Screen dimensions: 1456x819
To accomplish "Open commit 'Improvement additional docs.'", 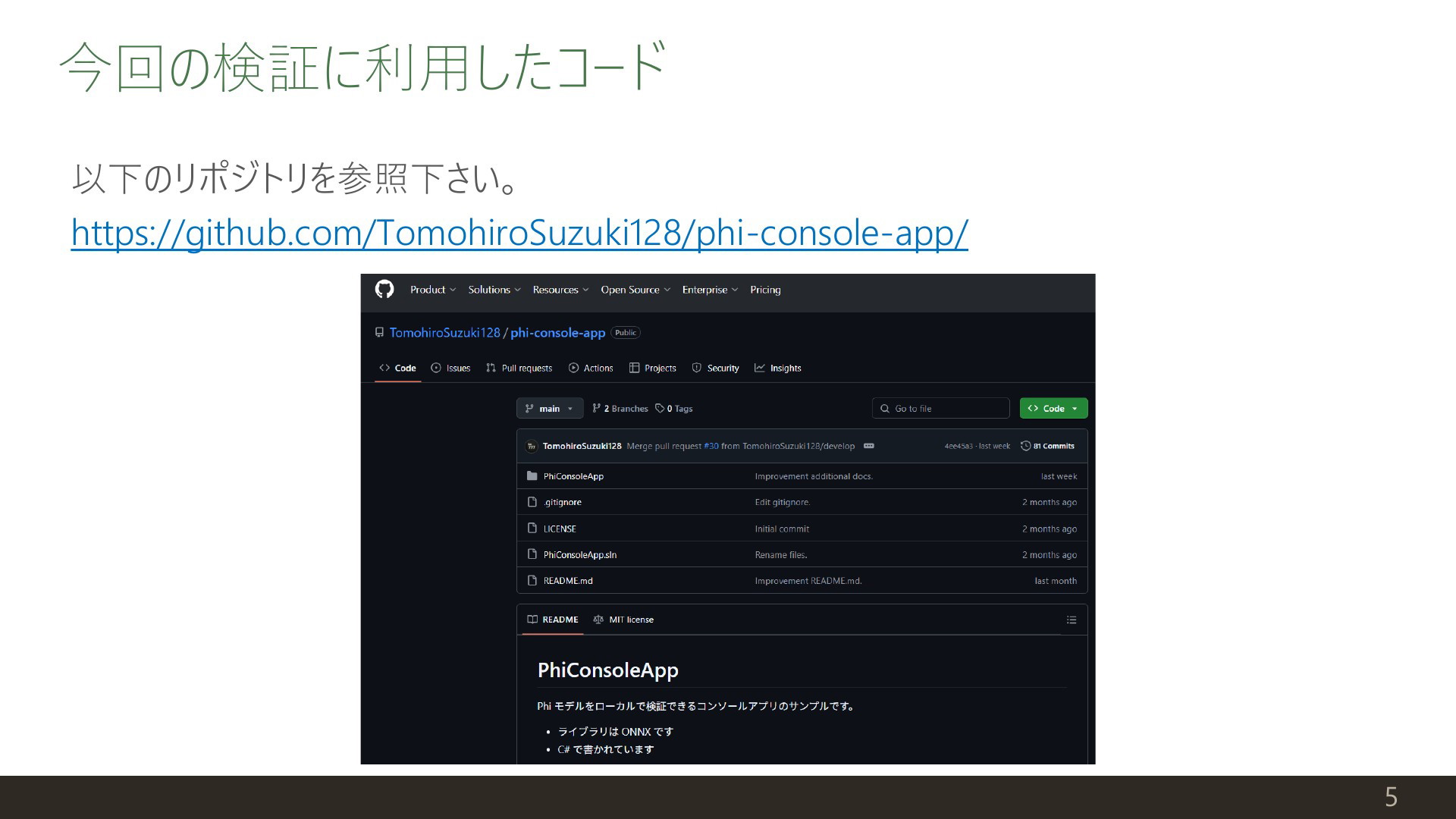I will pos(814,476).
